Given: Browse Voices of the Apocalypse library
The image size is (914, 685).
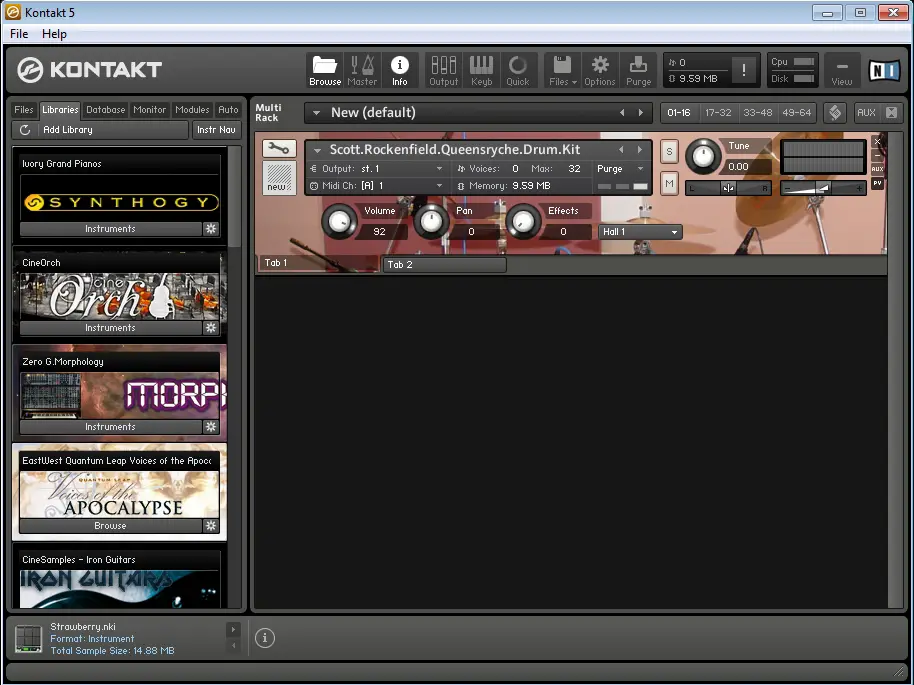Looking at the screenshot, I should (110, 526).
